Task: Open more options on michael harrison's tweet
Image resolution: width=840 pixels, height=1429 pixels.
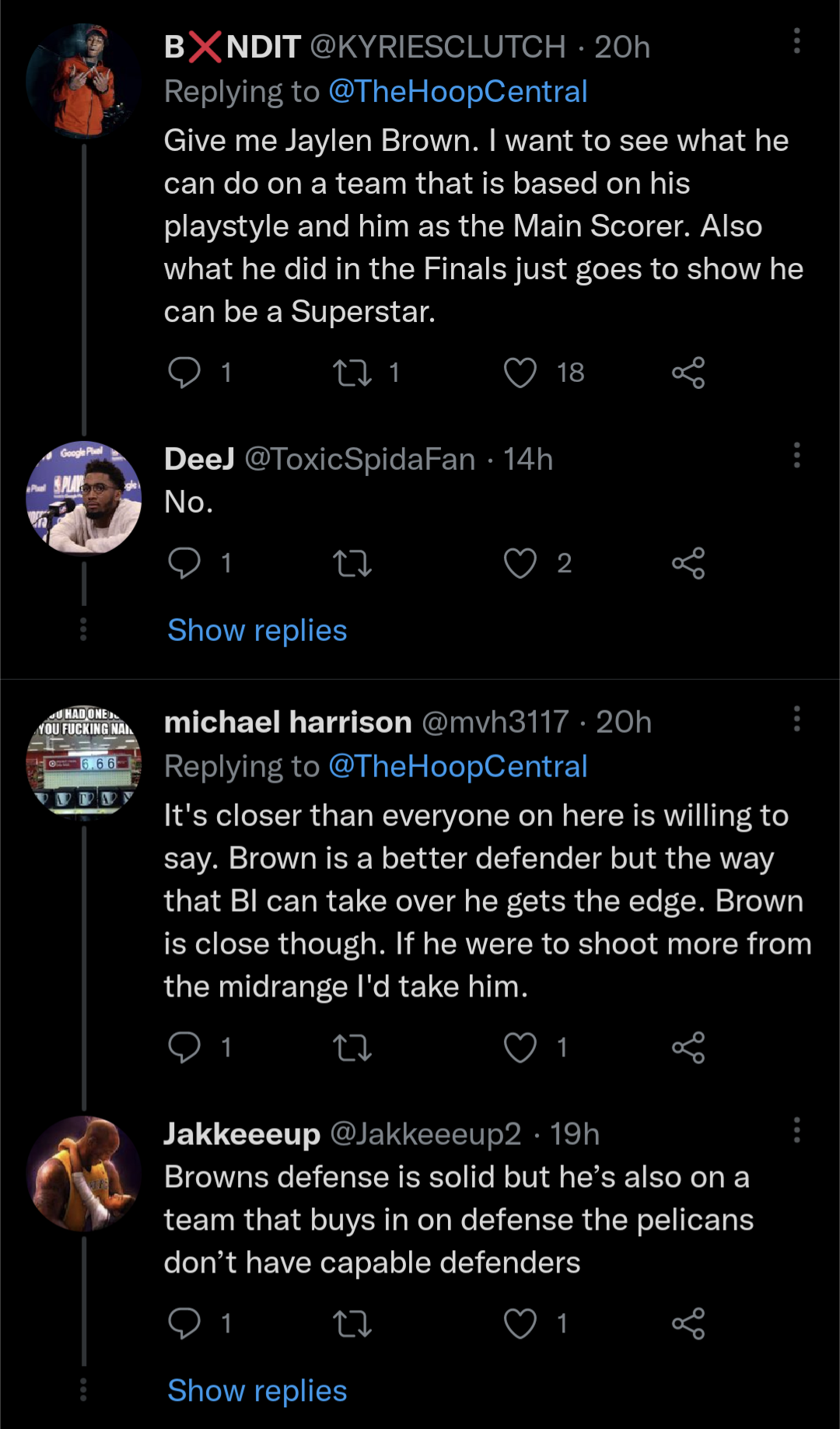Action: tap(796, 719)
